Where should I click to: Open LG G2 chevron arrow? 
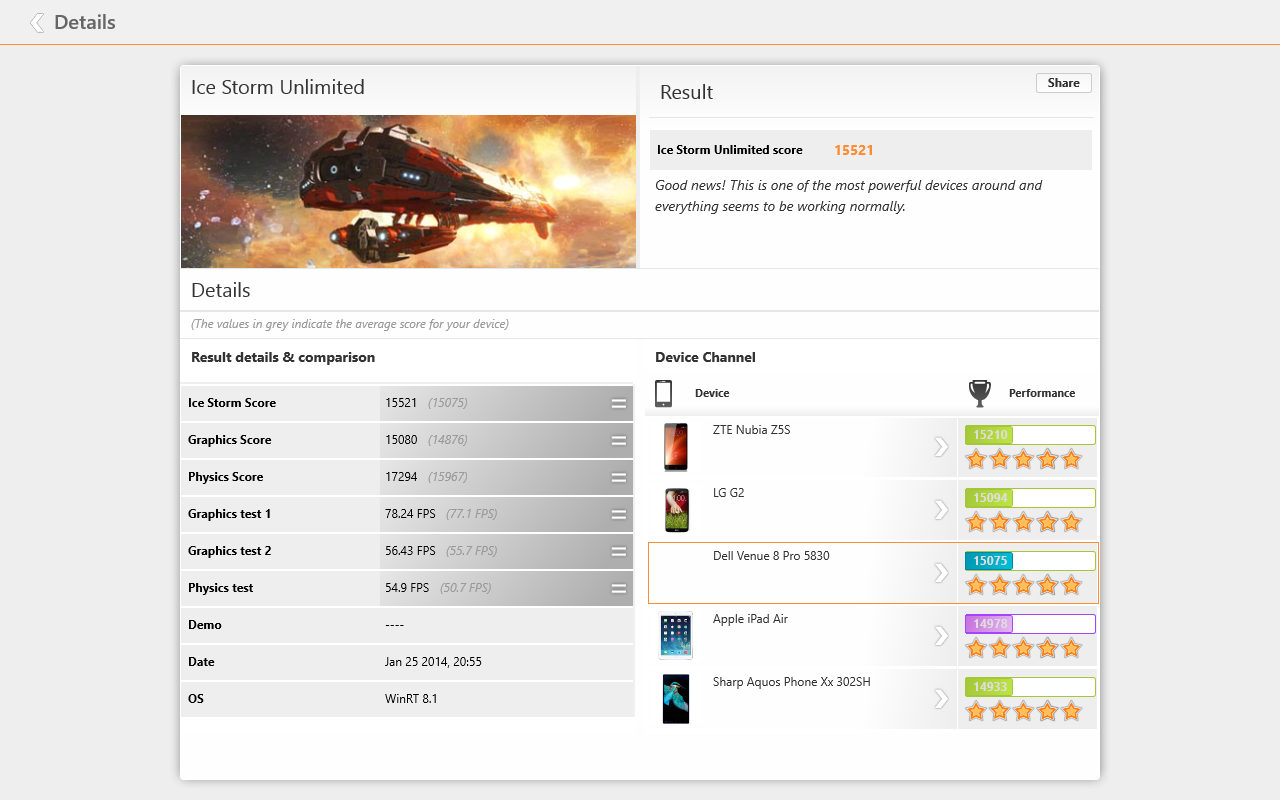[941, 509]
